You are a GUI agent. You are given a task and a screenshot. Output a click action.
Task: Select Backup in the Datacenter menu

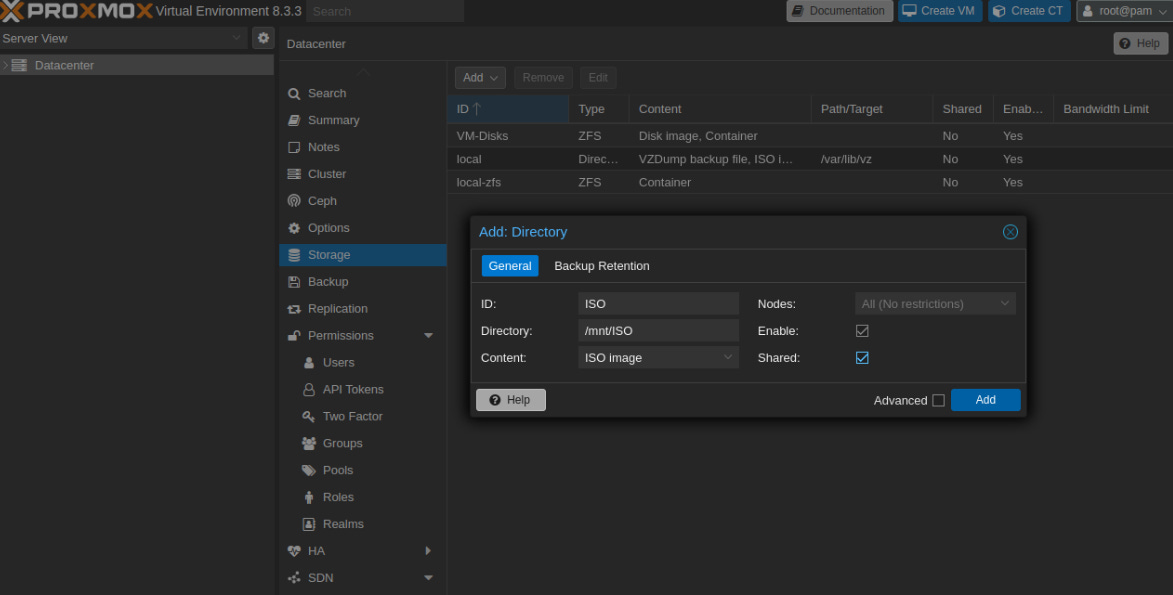(363, 282)
